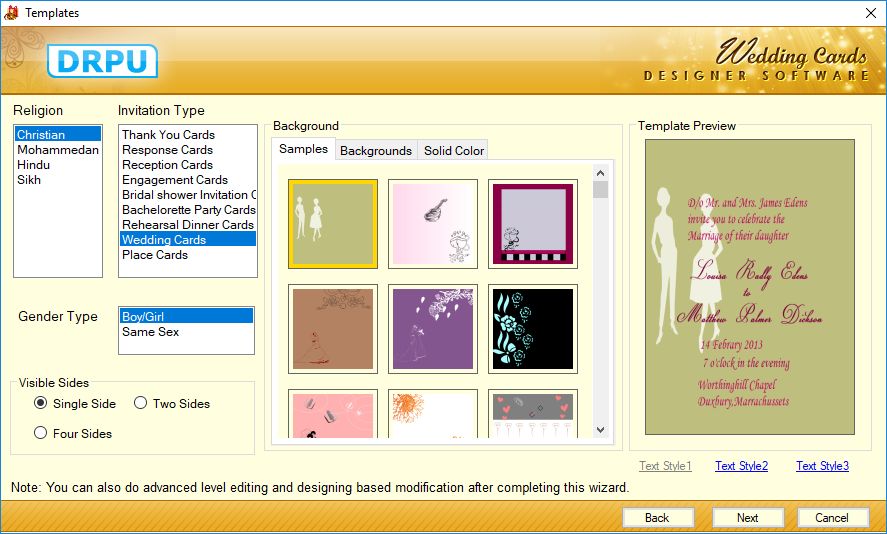Select Christian in Religion list
The width and height of the screenshot is (887, 534).
(x=58, y=135)
